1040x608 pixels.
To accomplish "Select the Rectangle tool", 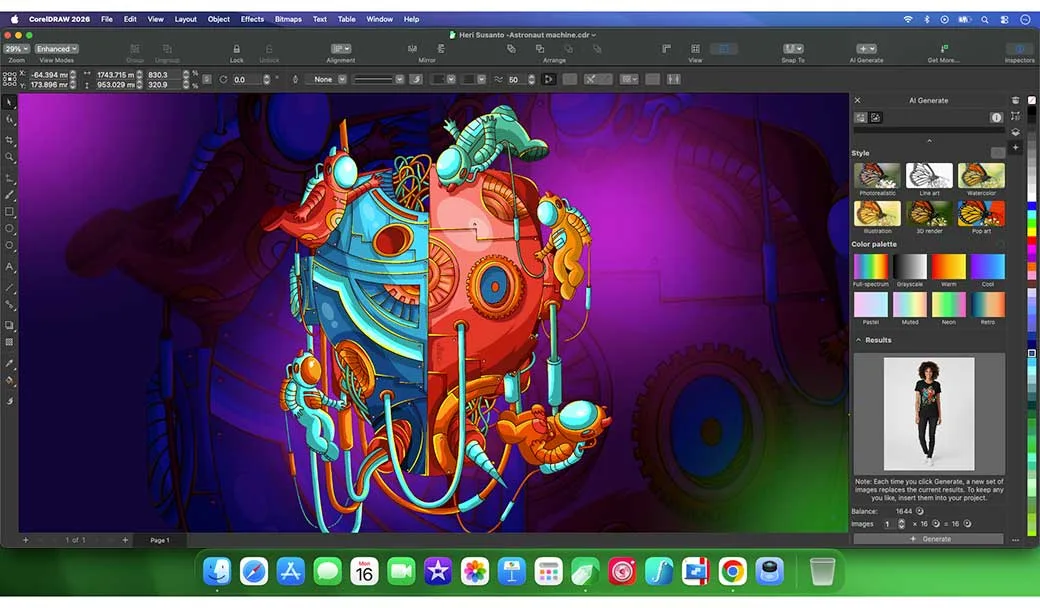I will click(9, 212).
